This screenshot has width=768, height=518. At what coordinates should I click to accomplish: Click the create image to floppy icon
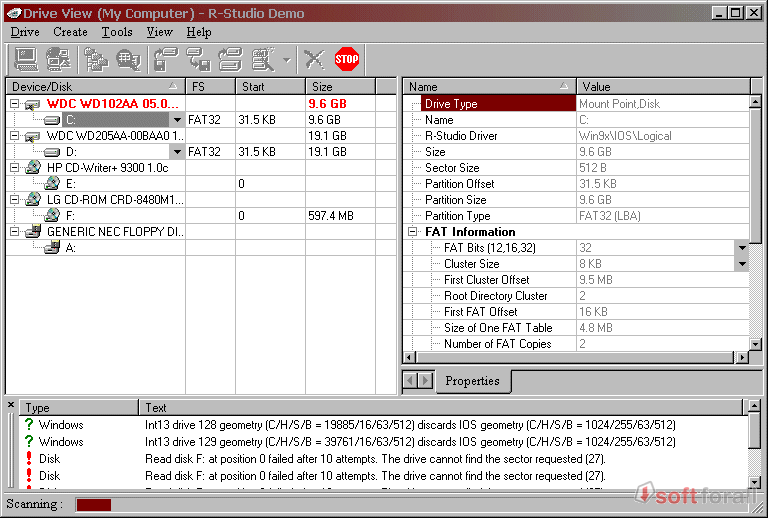(x=198, y=60)
